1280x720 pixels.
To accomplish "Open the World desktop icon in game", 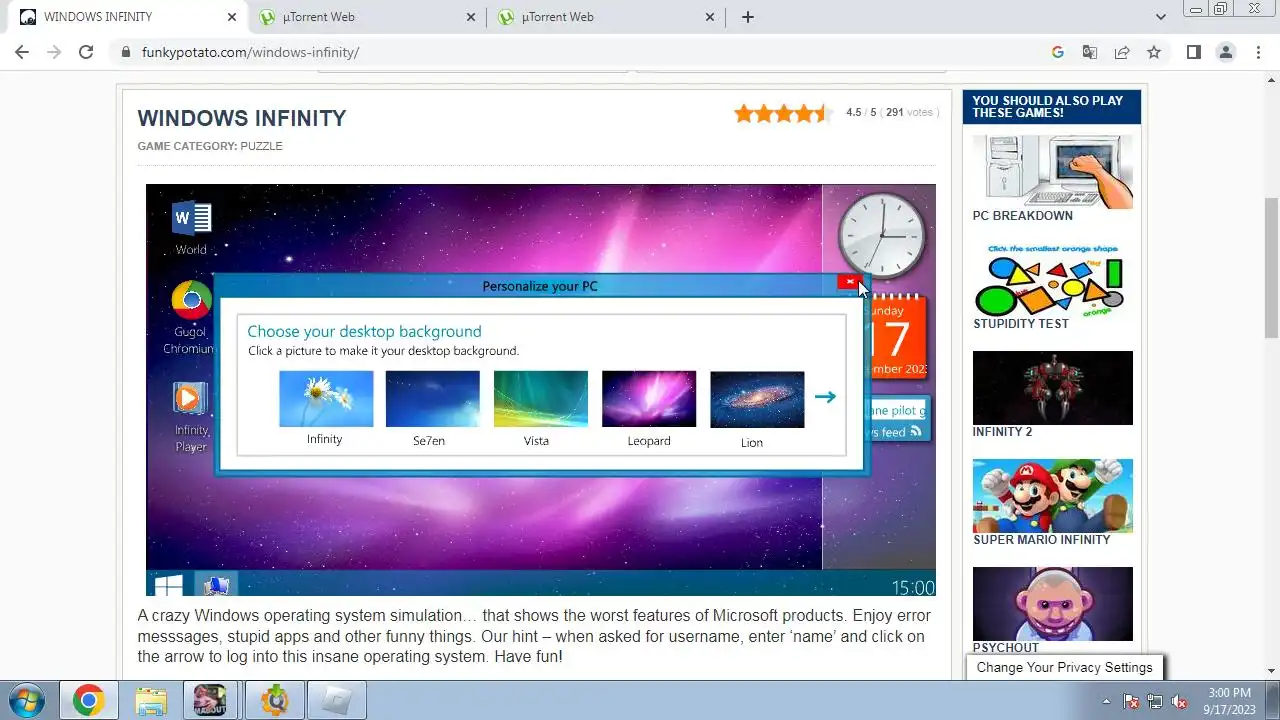I will pos(191,228).
